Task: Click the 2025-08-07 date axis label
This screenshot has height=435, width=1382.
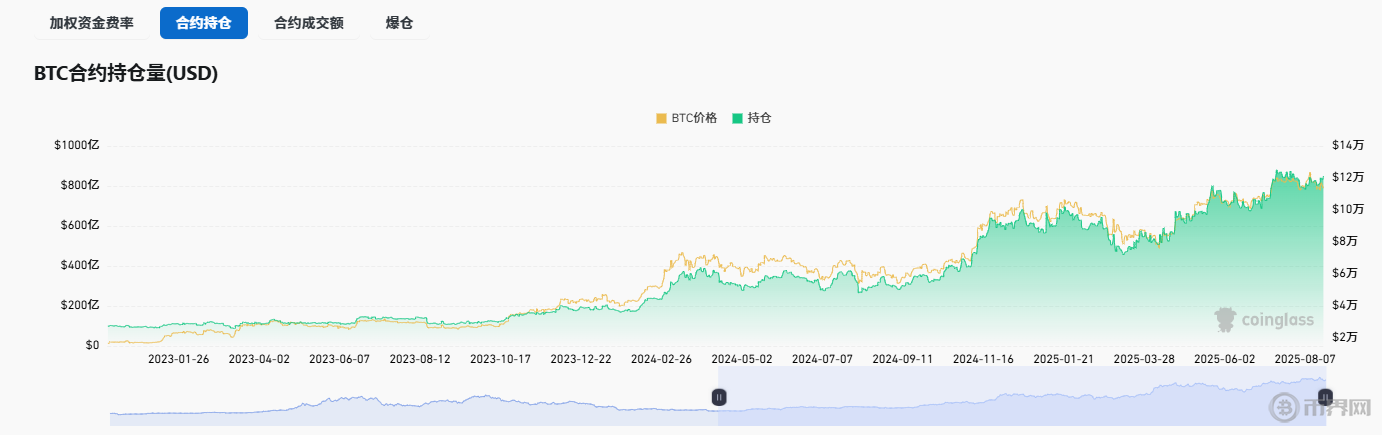Action: 1304,358
